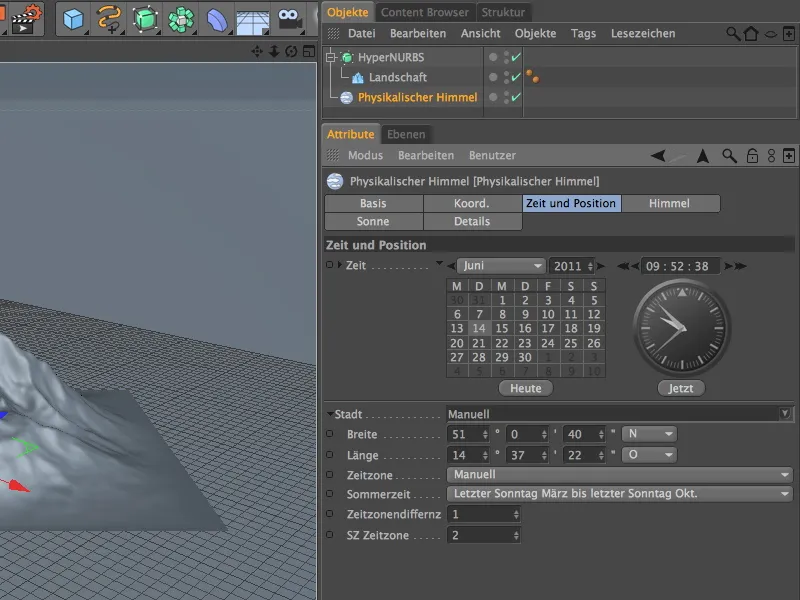The width and height of the screenshot is (800, 600).
Task: Open the spline drawing tool
Action: (x=109, y=18)
